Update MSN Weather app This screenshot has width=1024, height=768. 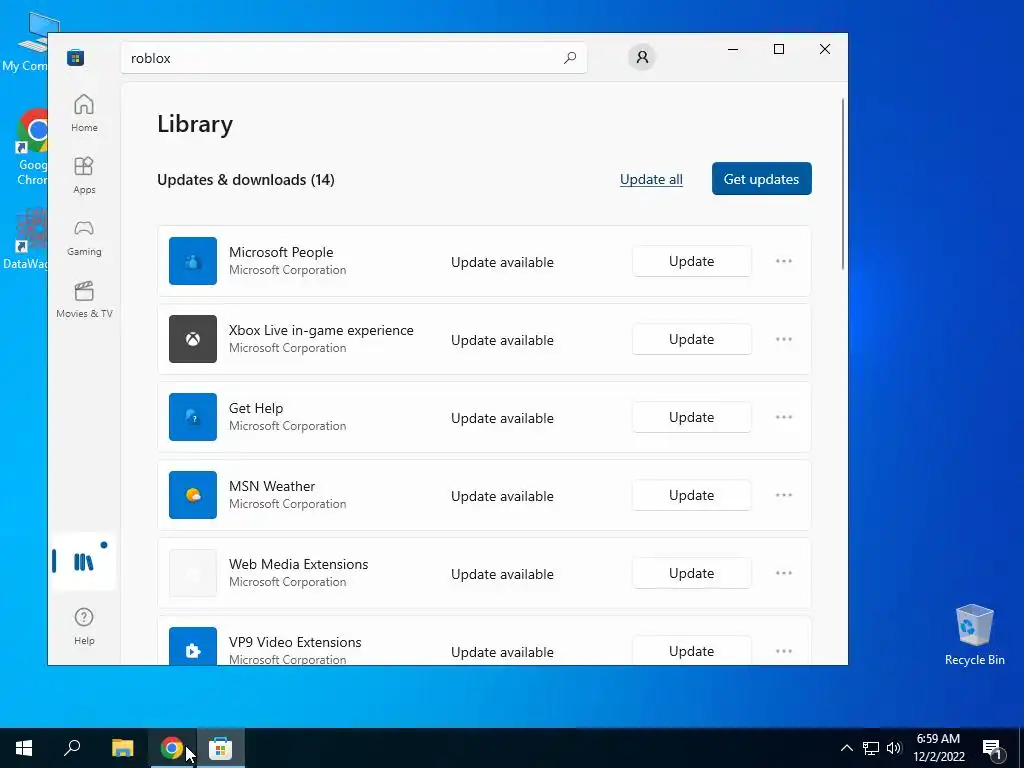point(692,495)
